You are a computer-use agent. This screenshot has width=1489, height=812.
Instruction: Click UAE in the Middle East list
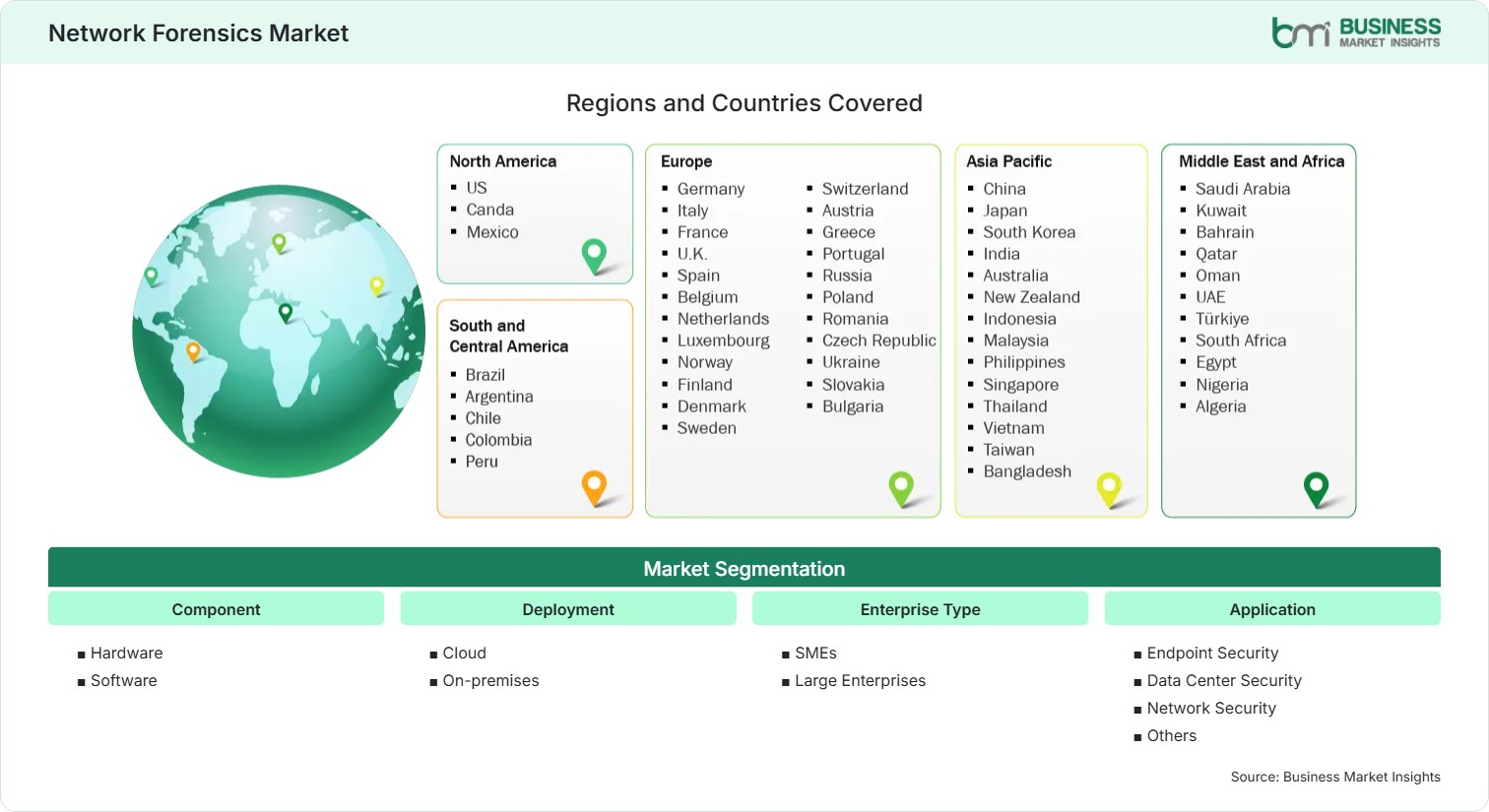1210,297
